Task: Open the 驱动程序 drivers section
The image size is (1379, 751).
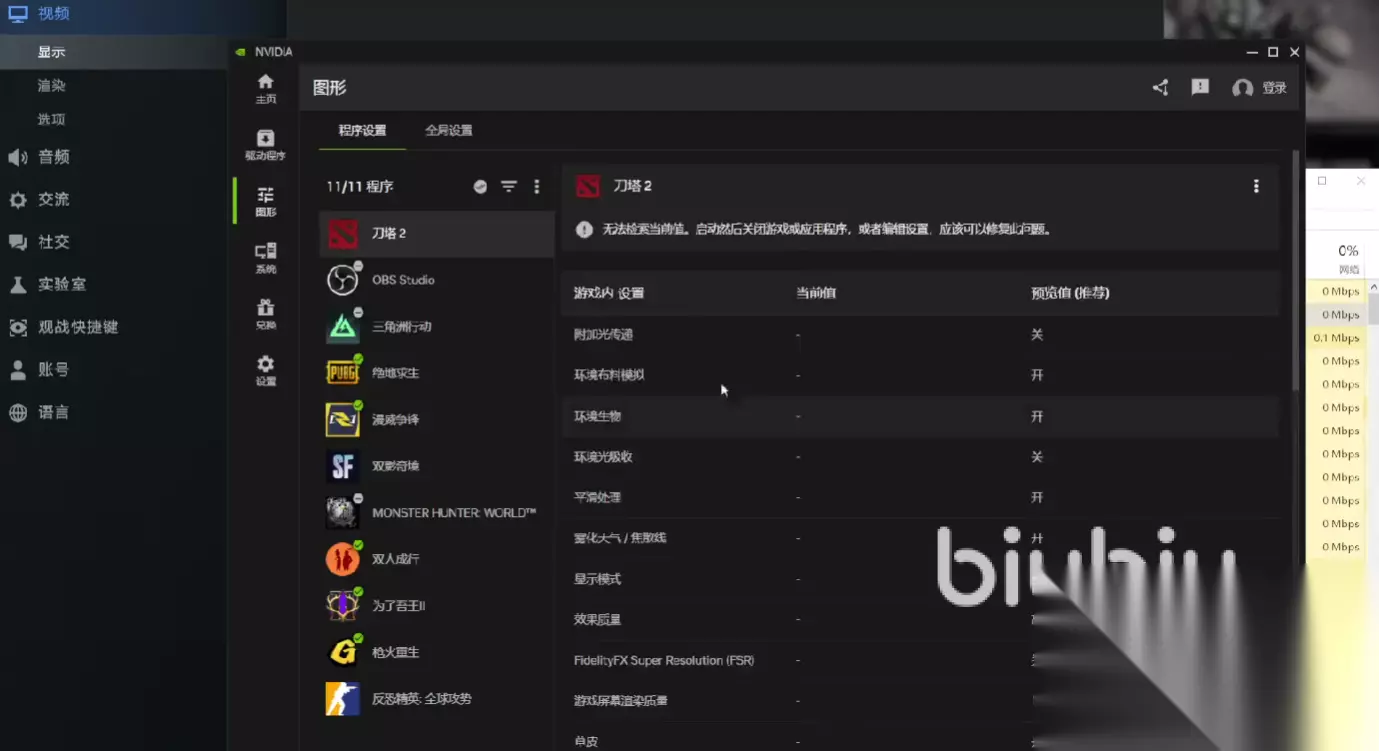Action: pyautogui.click(x=265, y=145)
